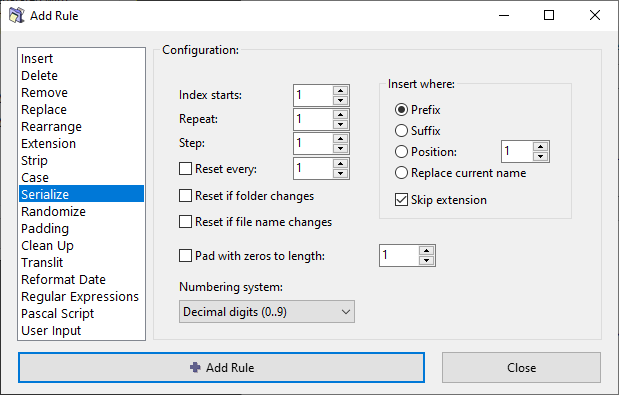Click inside the Index starts number field
619x395 pixels.
[x=313, y=95]
